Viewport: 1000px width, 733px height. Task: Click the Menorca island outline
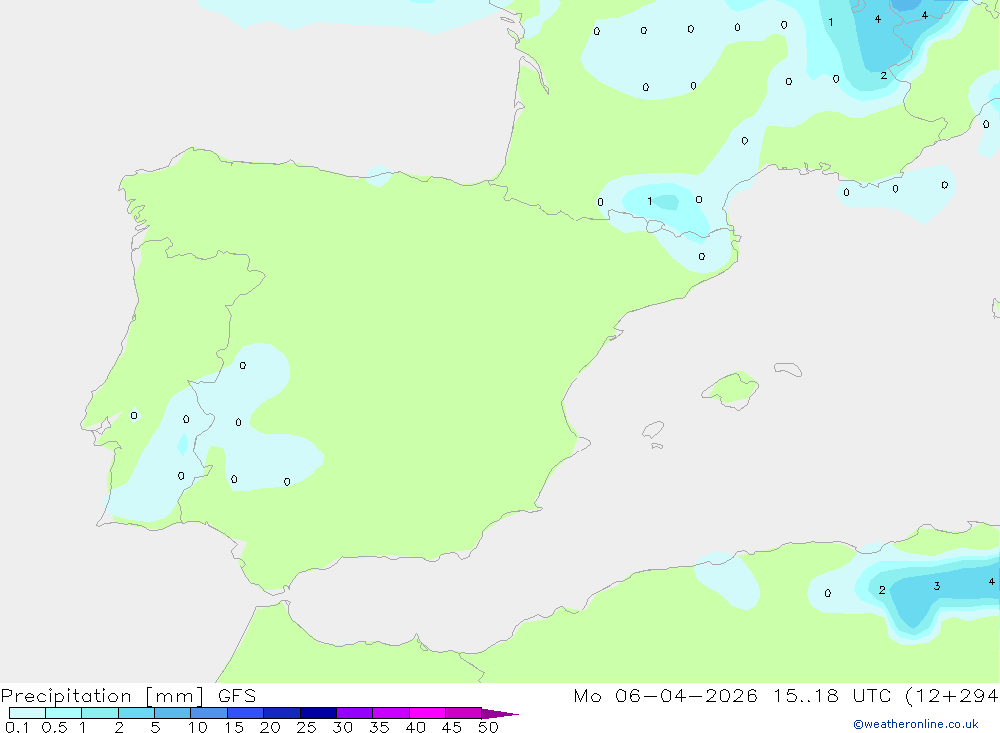point(788,369)
